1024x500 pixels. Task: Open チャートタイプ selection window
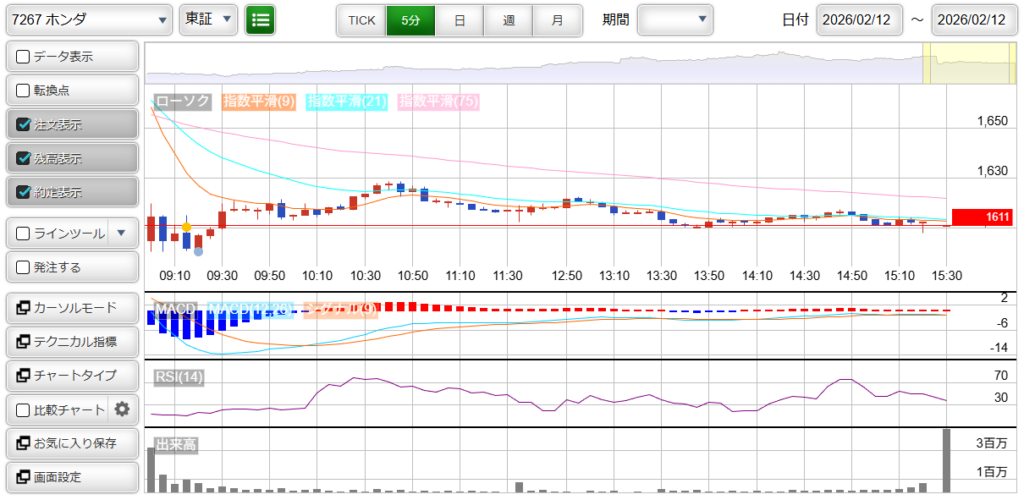[x=71, y=375]
